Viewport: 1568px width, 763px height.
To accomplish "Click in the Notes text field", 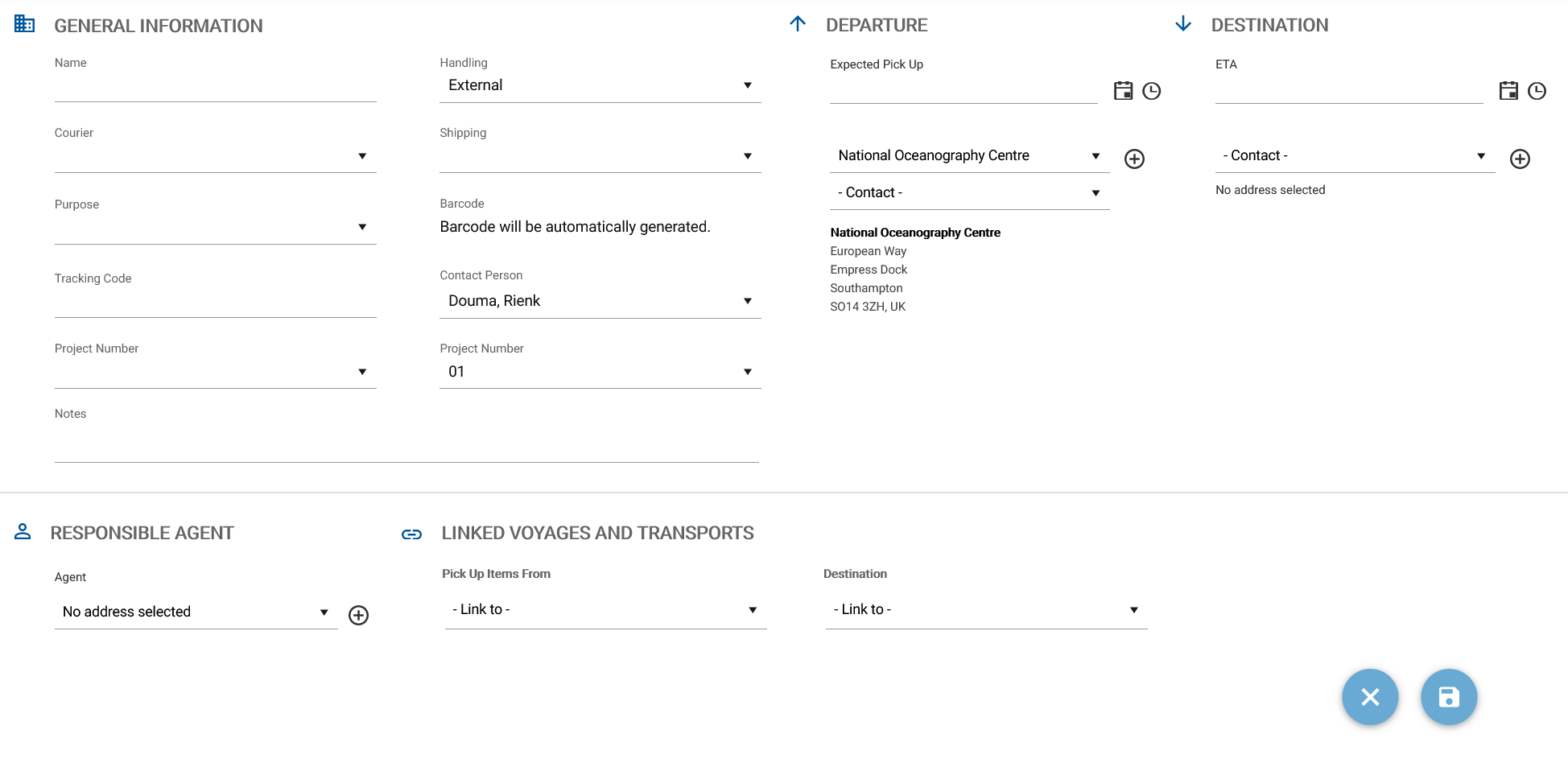I will pos(406,447).
